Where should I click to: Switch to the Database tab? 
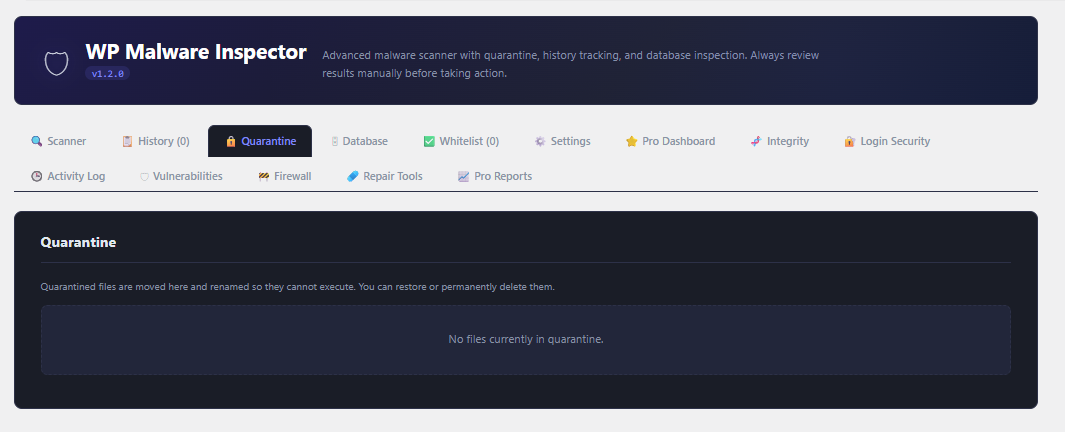pos(364,141)
